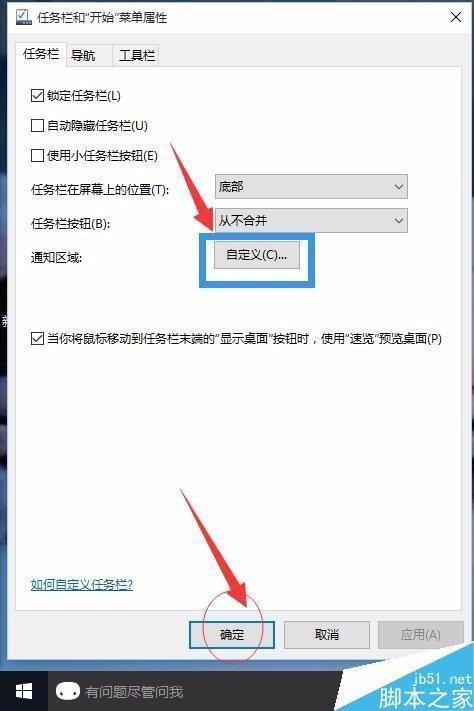474x711 pixels.
Task: Click the chevron arrow on 底部 combo box
Action: (399, 186)
